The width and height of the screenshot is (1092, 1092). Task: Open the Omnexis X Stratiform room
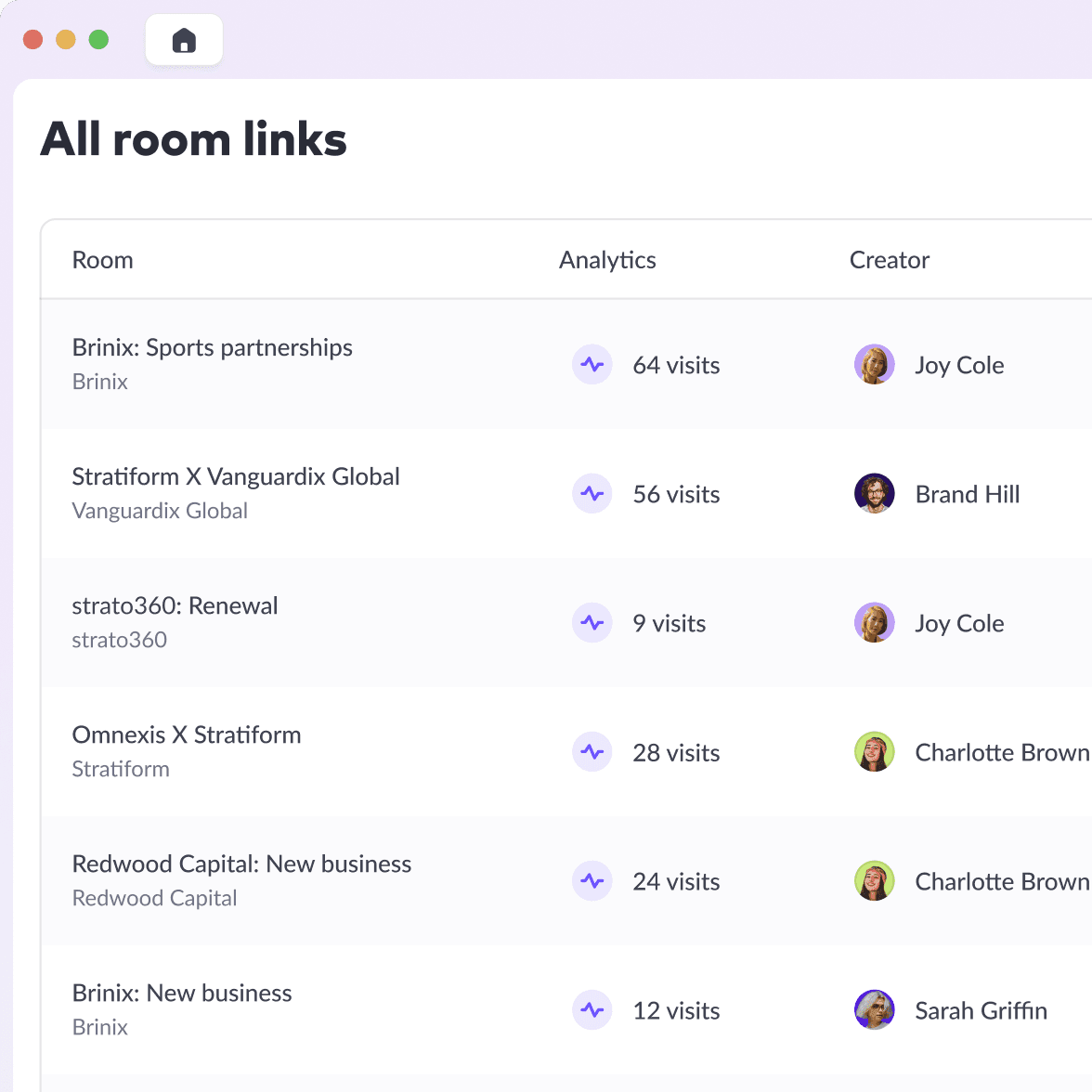(187, 734)
